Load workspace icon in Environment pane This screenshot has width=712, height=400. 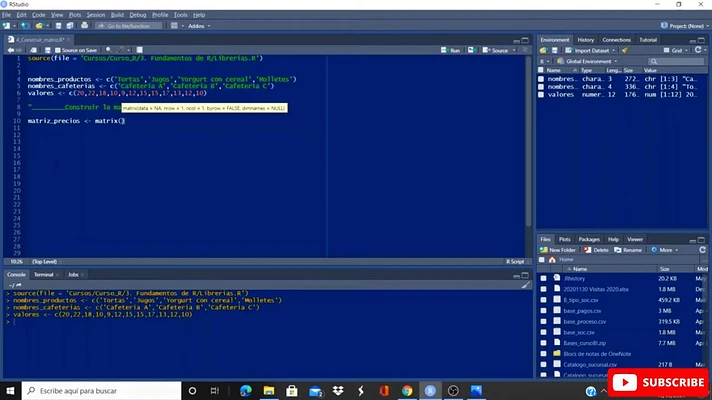[x=543, y=50]
